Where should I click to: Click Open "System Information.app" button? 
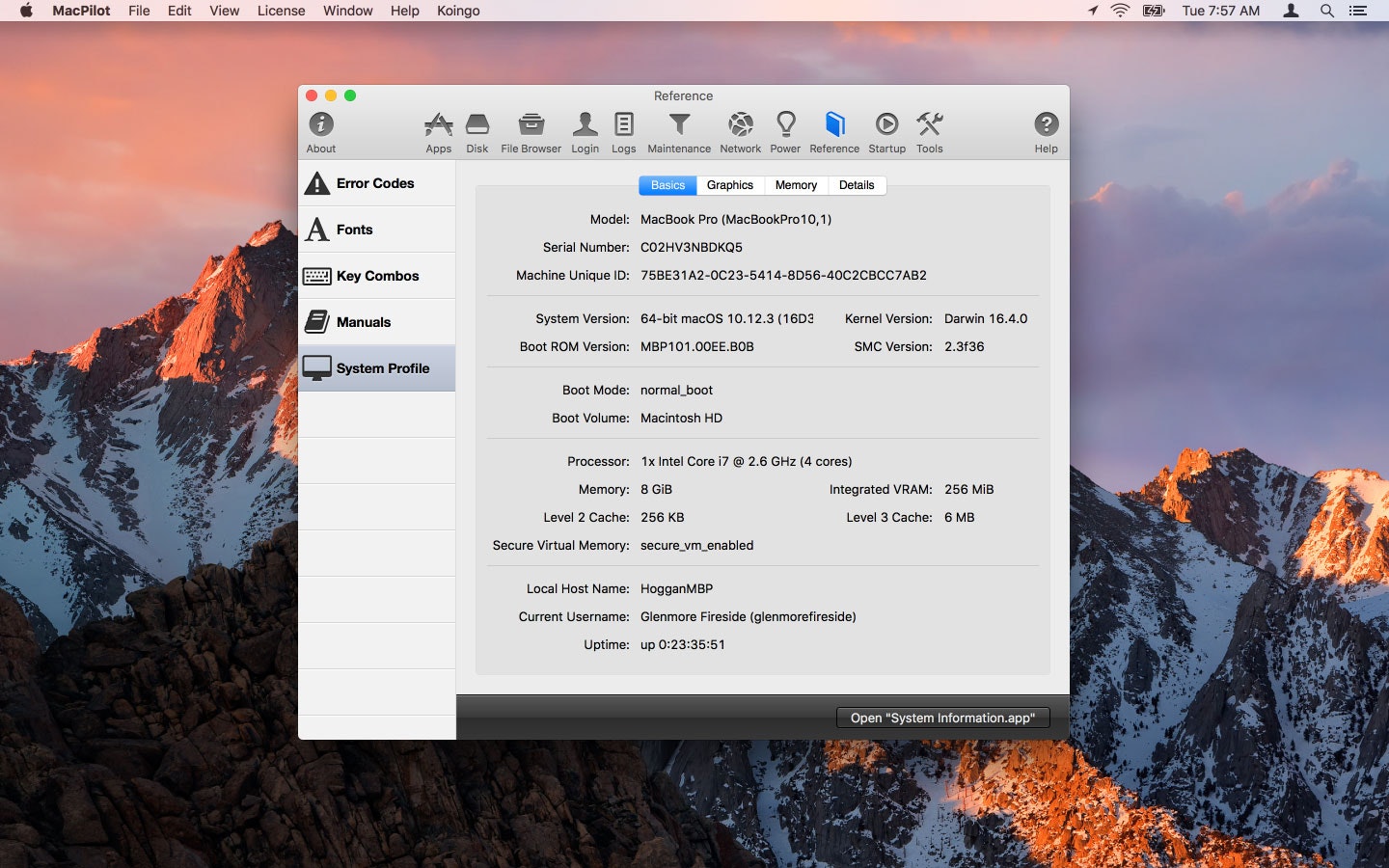pos(942,718)
